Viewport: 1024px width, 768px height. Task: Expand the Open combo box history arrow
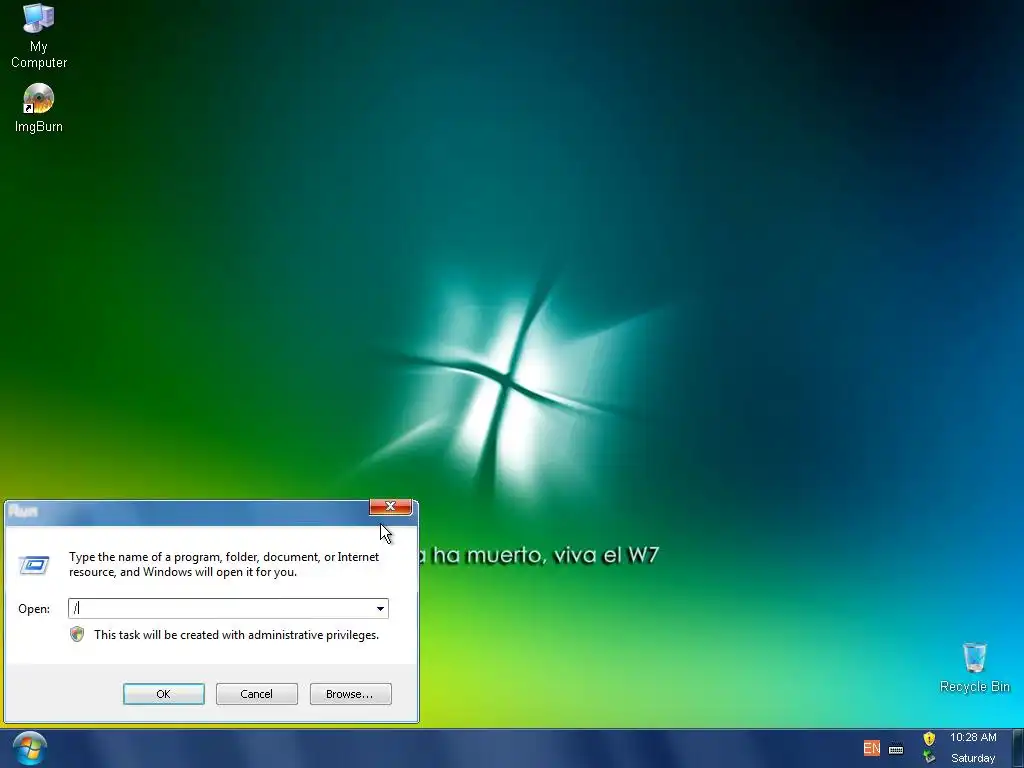[x=380, y=609]
